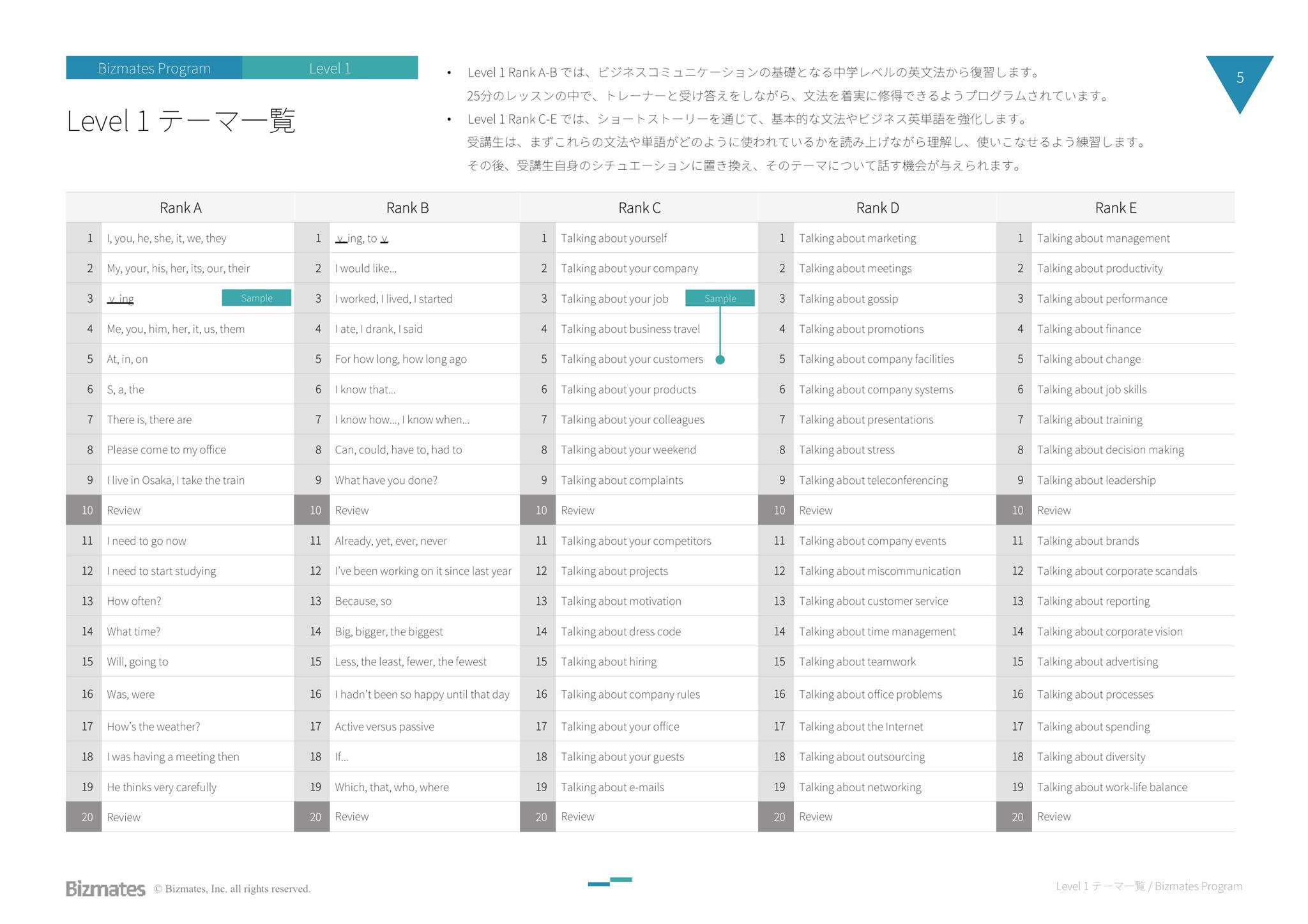Click Talking about gossip in Rank D
Image resolution: width=1308 pixels, height=924 pixels.
[848, 299]
